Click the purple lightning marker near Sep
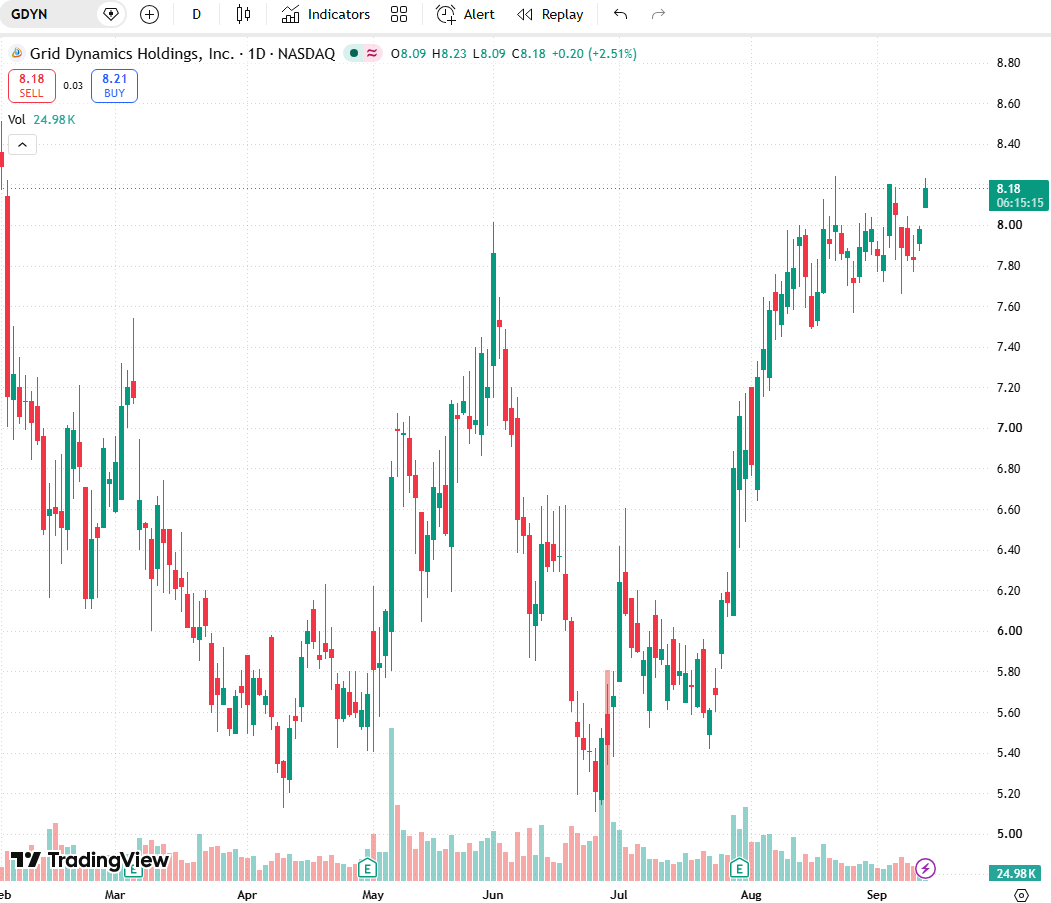The width and height of the screenshot is (1051, 903). point(925,869)
